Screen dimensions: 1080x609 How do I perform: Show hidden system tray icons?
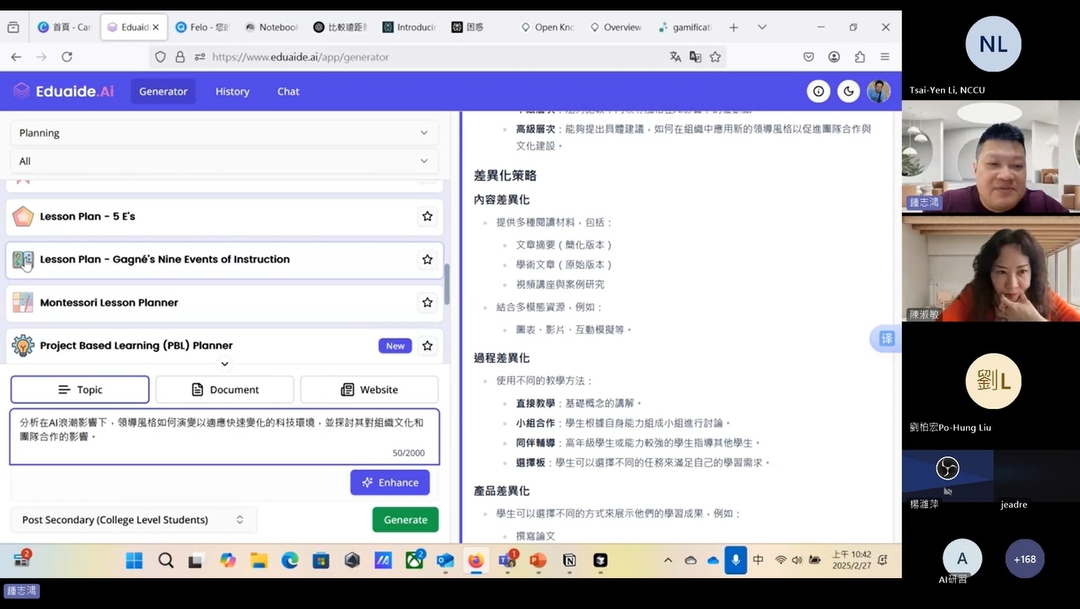coord(667,560)
